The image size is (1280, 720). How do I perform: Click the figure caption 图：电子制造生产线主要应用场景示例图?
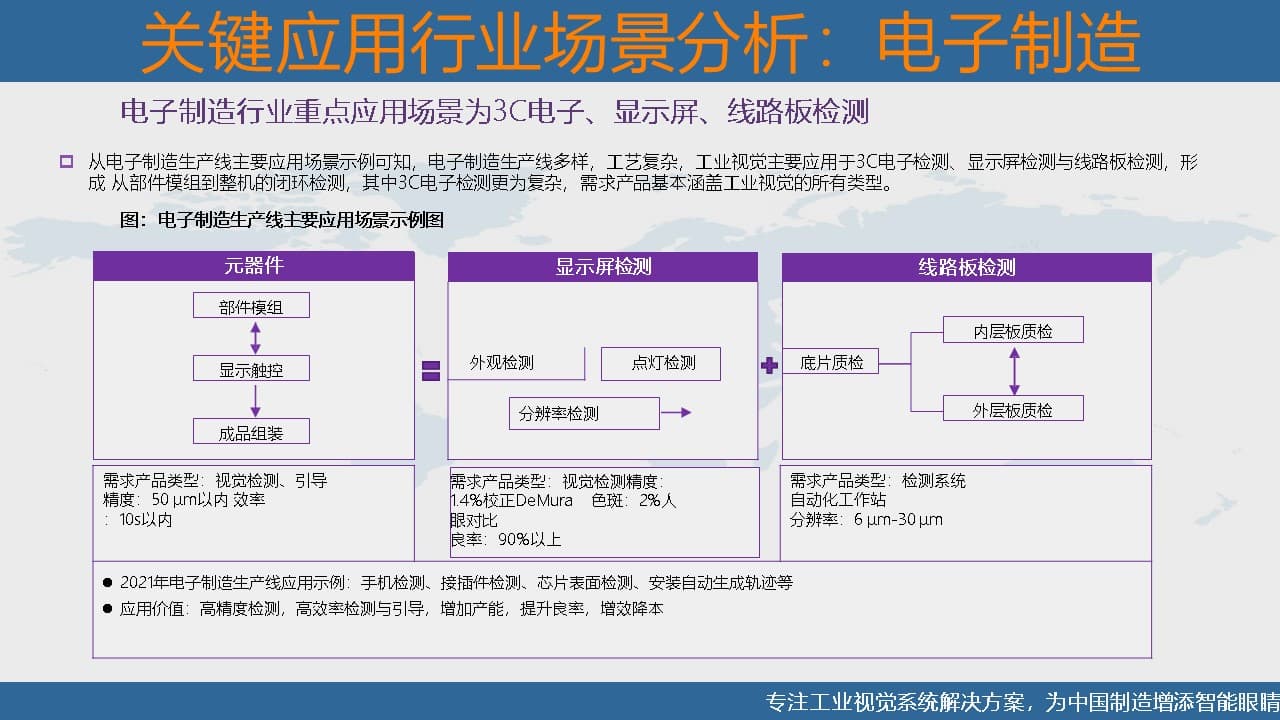coord(282,220)
